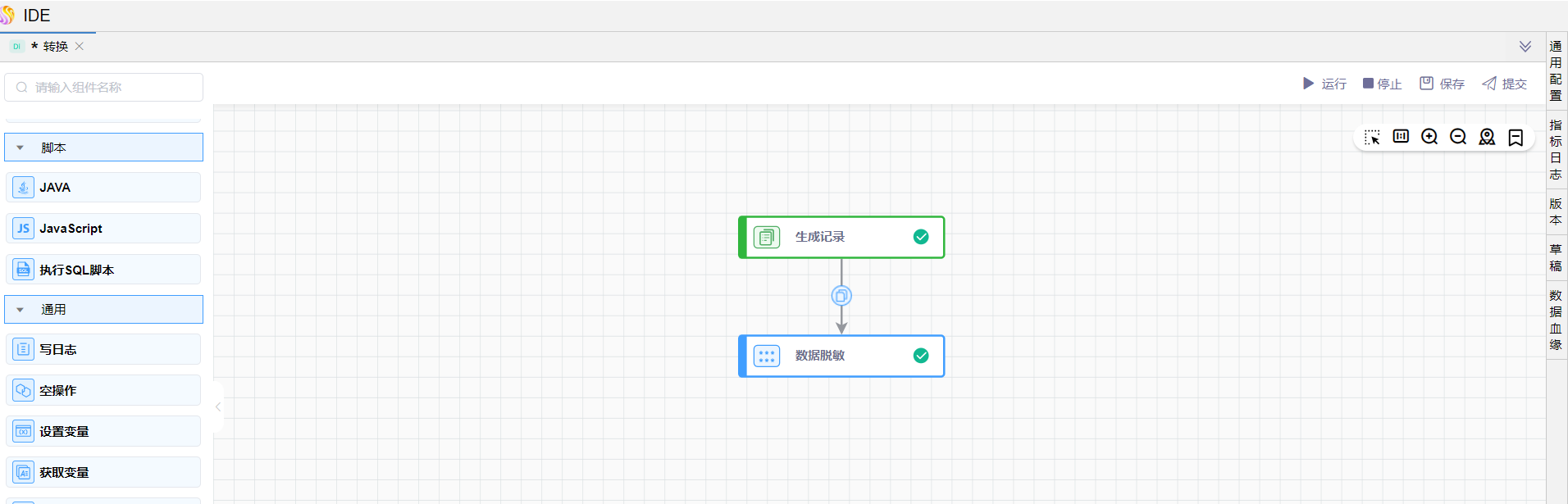The image size is (1568, 504).
Task: Click the copy icon on the connector line
Action: 841,296
